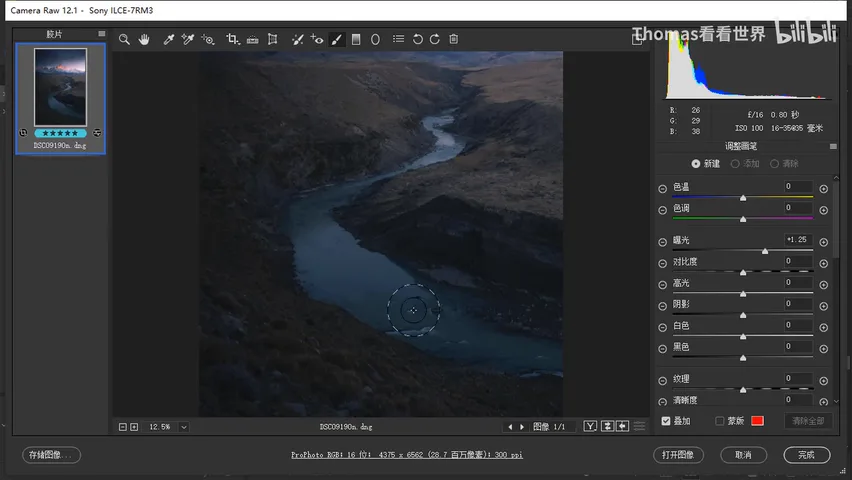Screen dimensions: 852x480
Task: Zoom in with the plus button
Action: click(x=134, y=427)
